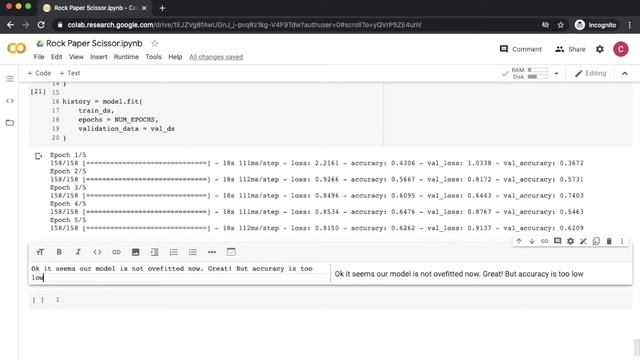Screen dimensions: 640x360
Task: Add a comment to this cell
Action: pos(558,241)
